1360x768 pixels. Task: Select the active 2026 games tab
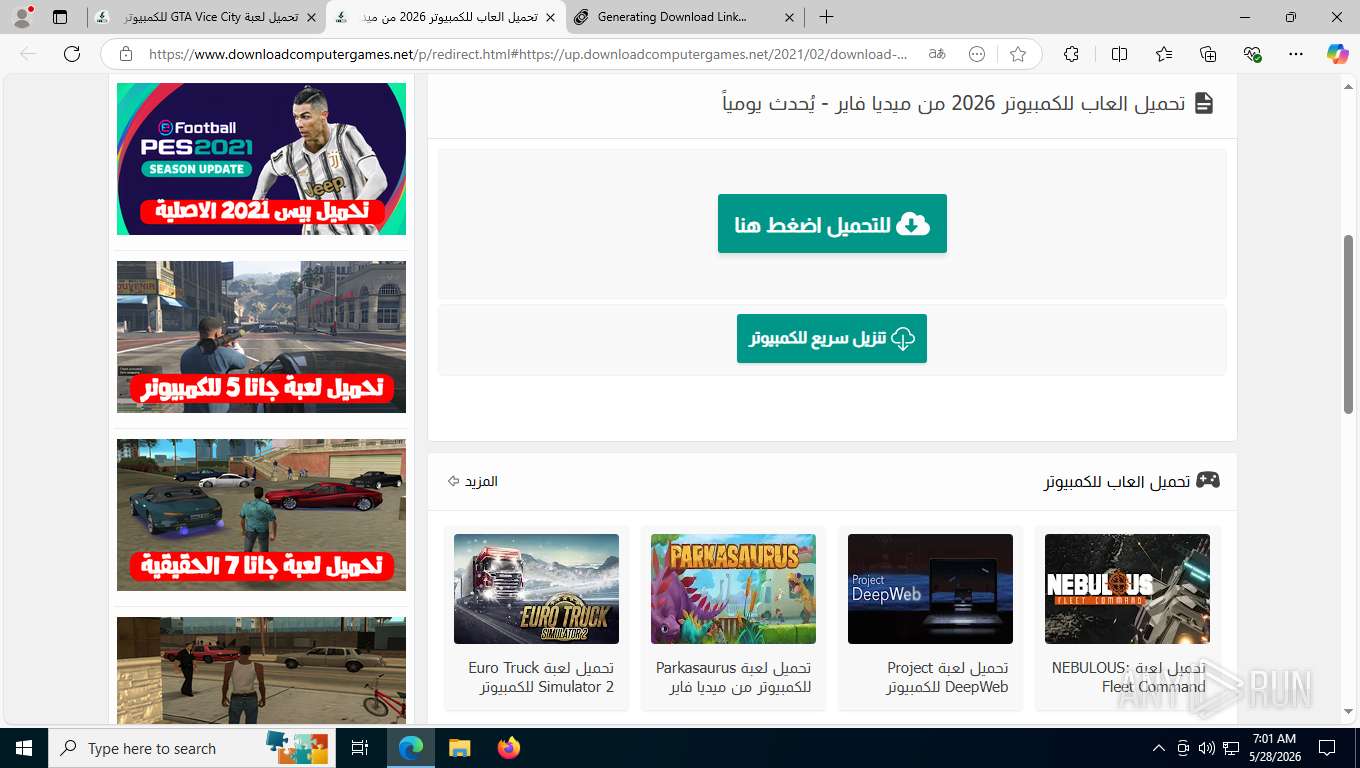pos(446,17)
